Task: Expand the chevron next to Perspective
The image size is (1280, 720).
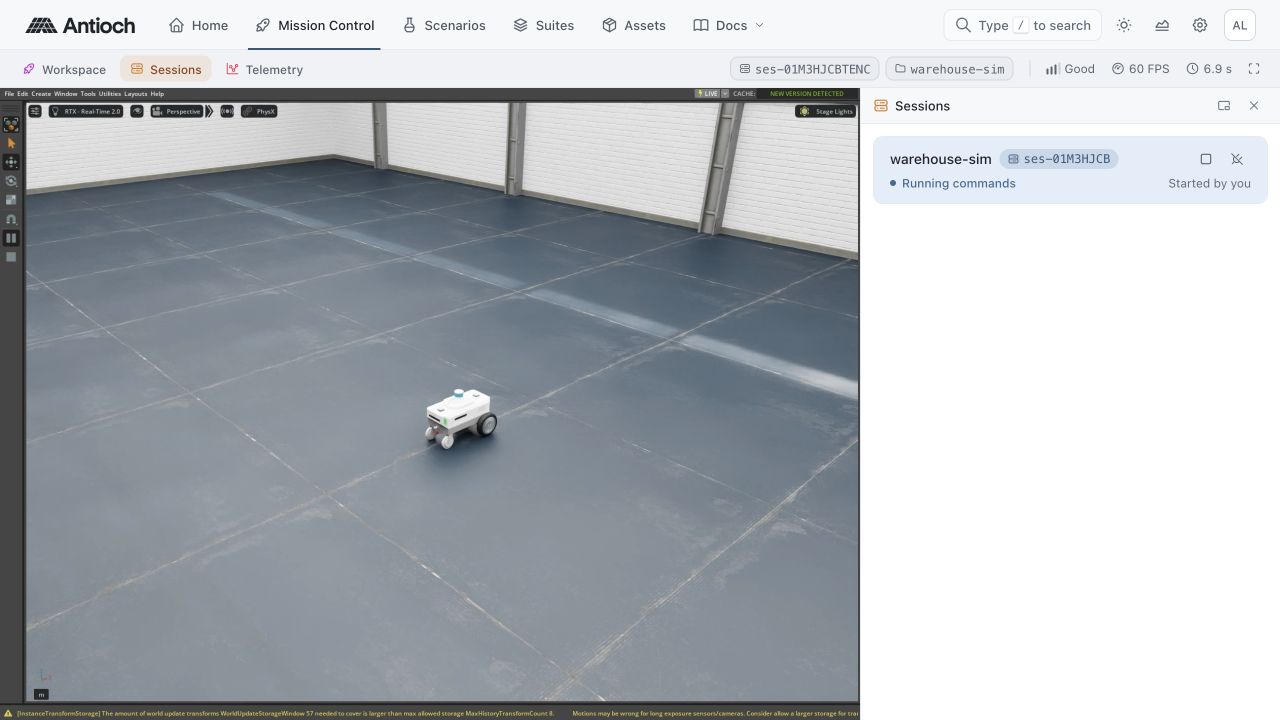Action: pos(210,111)
